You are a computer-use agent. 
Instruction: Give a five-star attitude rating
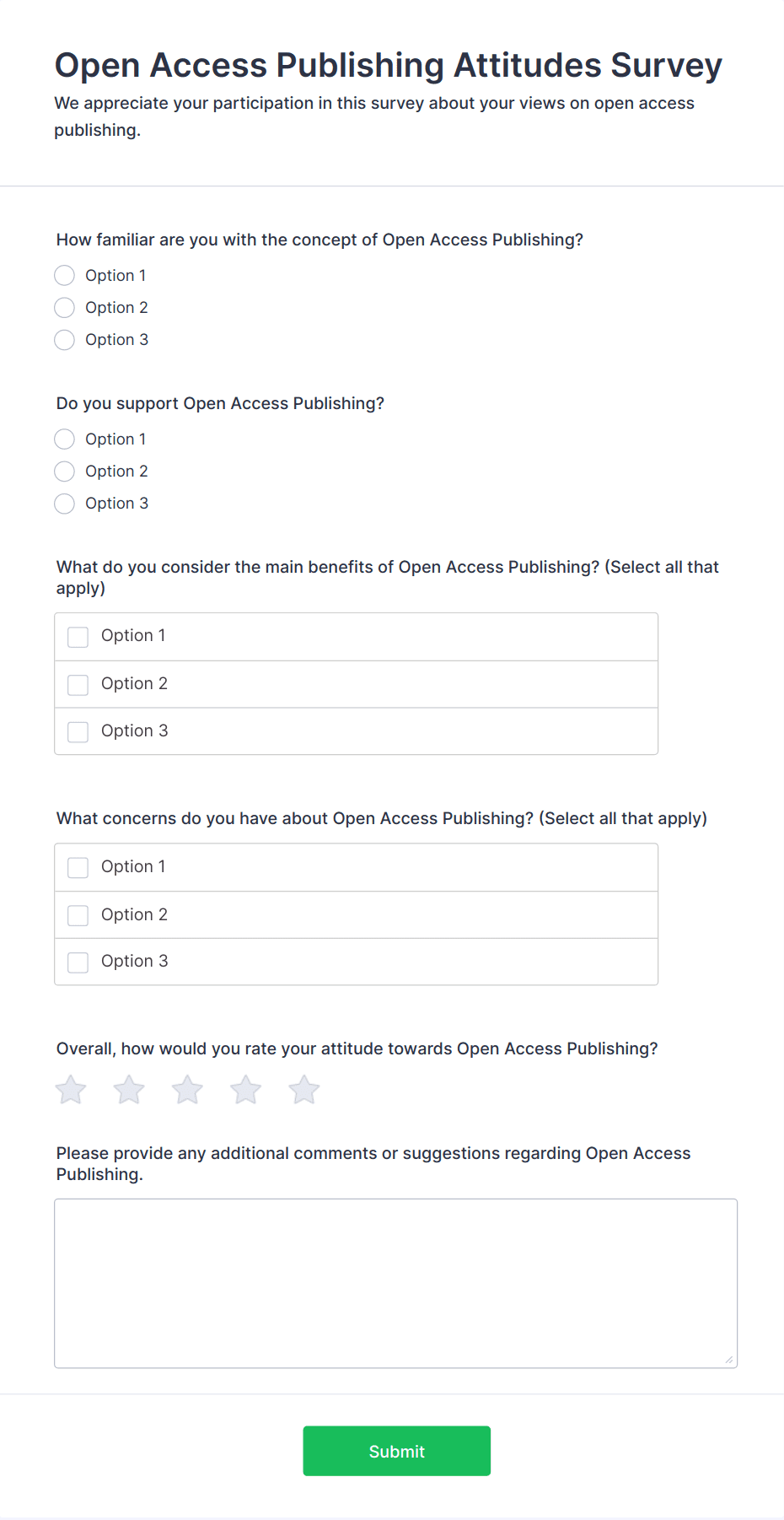coord(303,1090)
